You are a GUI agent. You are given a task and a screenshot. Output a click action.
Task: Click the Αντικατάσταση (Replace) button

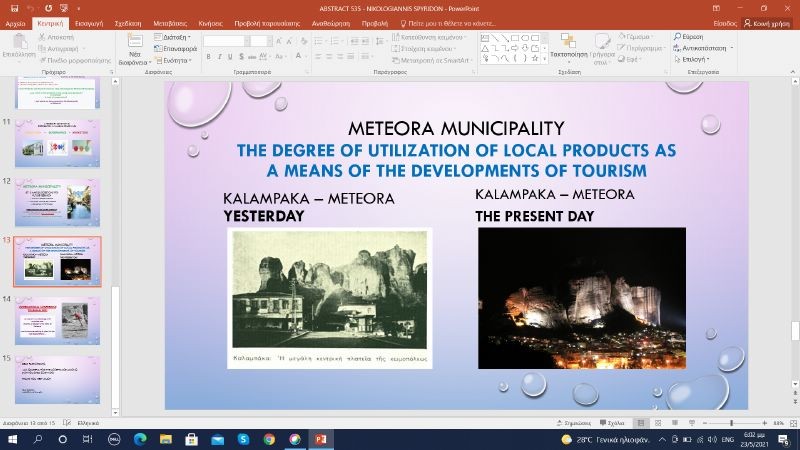703,48
